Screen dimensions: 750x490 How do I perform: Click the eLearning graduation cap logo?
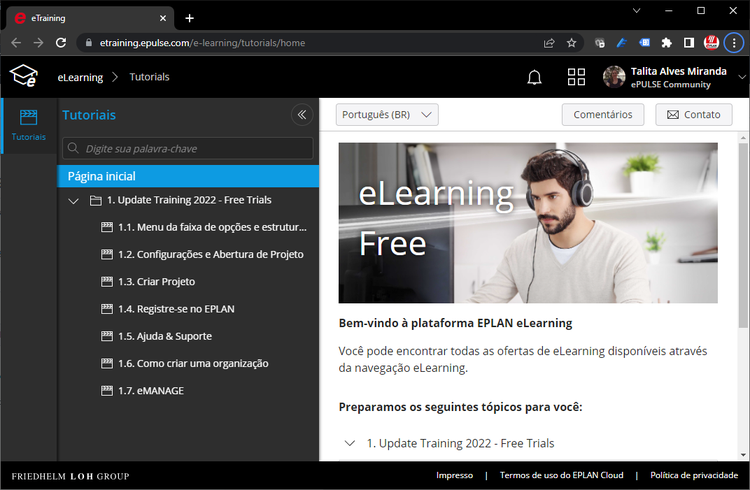click(24, 76)
